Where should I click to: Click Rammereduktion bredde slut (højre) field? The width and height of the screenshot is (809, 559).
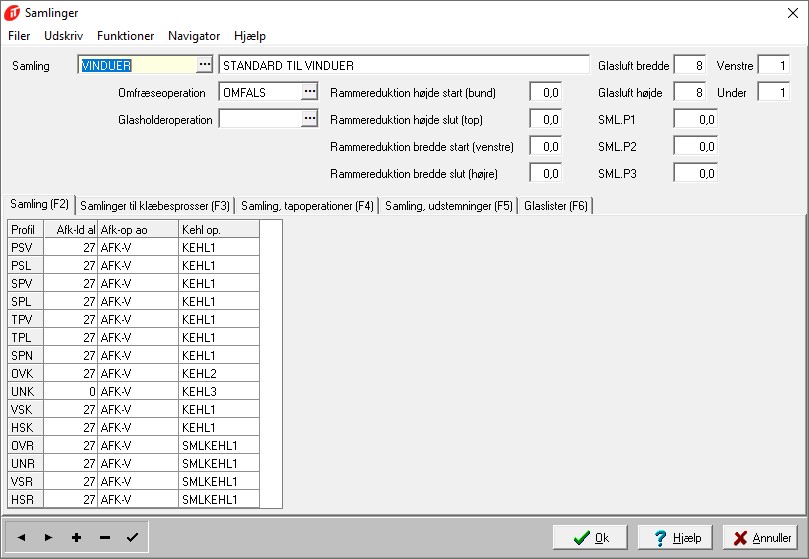pos(545,173)
